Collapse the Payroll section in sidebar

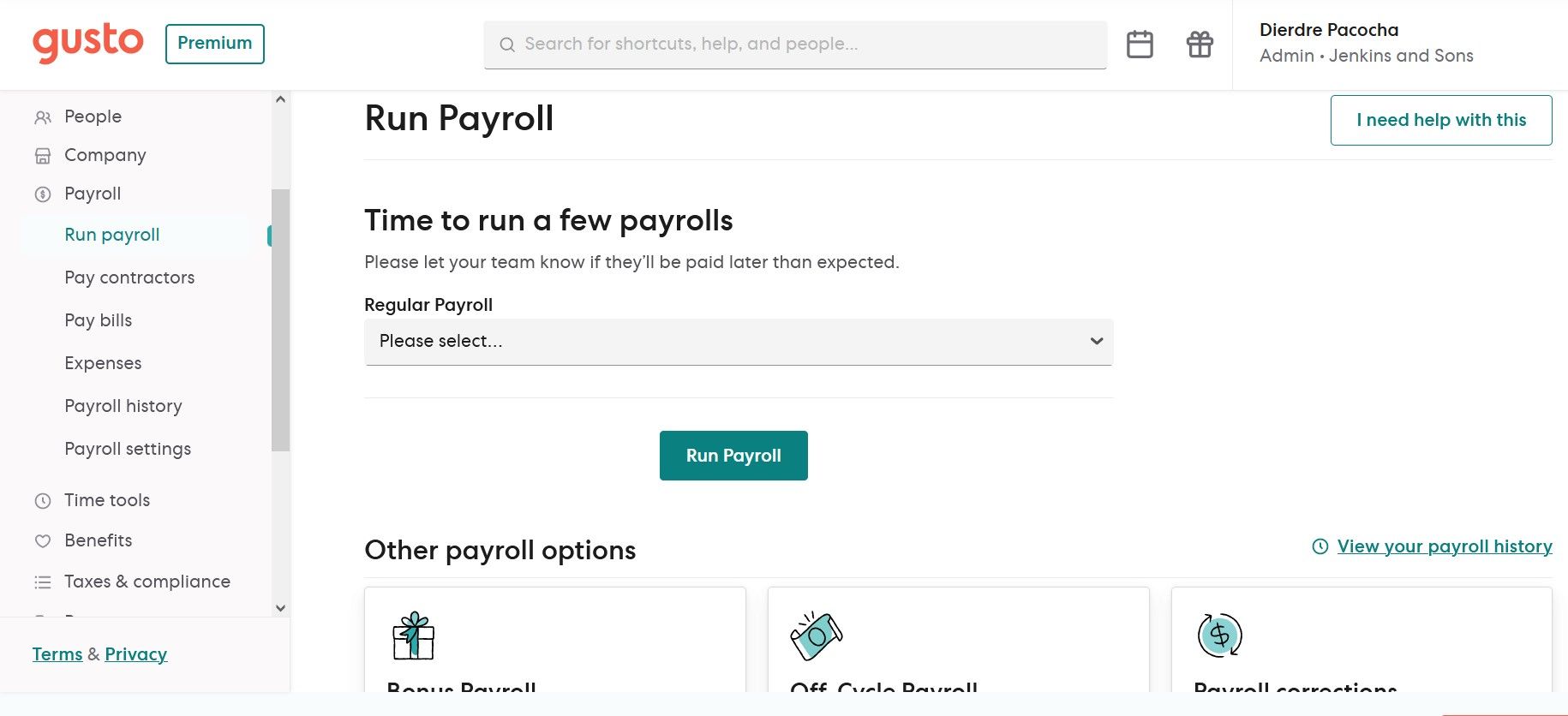93,194
